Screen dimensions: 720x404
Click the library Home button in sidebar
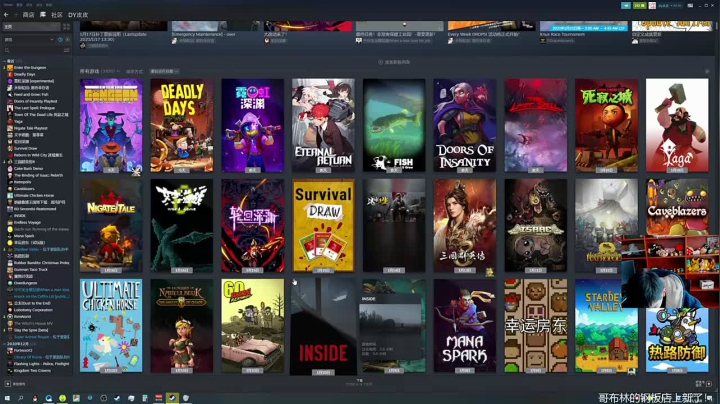[x=31, y=27]
